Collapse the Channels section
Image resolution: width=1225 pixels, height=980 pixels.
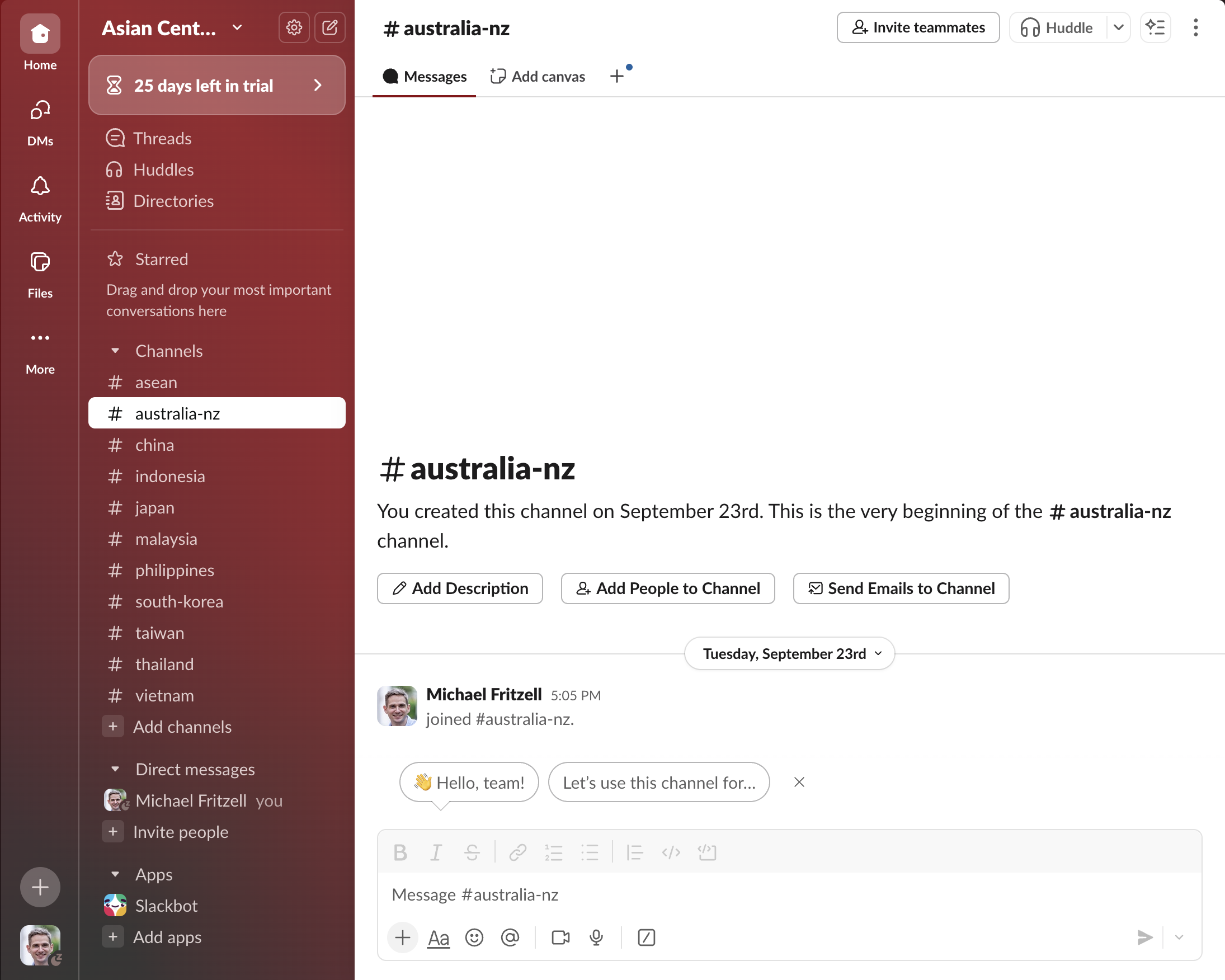tap(115, 351)
